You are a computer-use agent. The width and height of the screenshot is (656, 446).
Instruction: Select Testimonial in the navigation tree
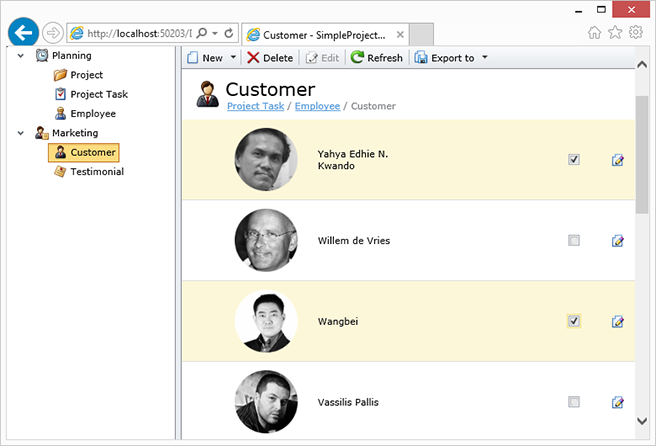click(x=96, y=172)
